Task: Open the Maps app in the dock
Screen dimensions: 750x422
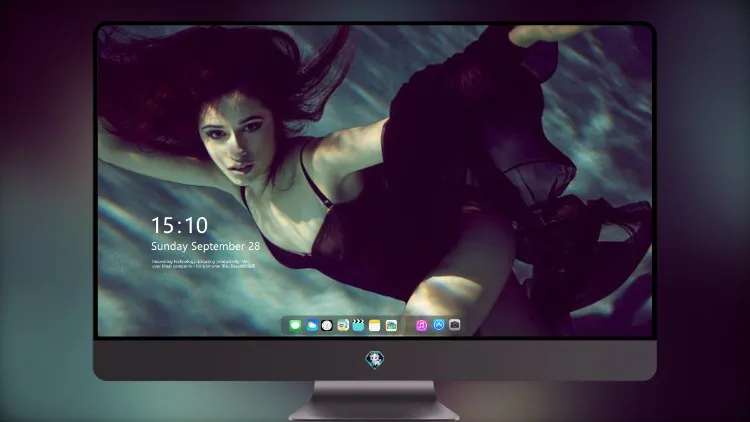Action: tap(343, 325)
